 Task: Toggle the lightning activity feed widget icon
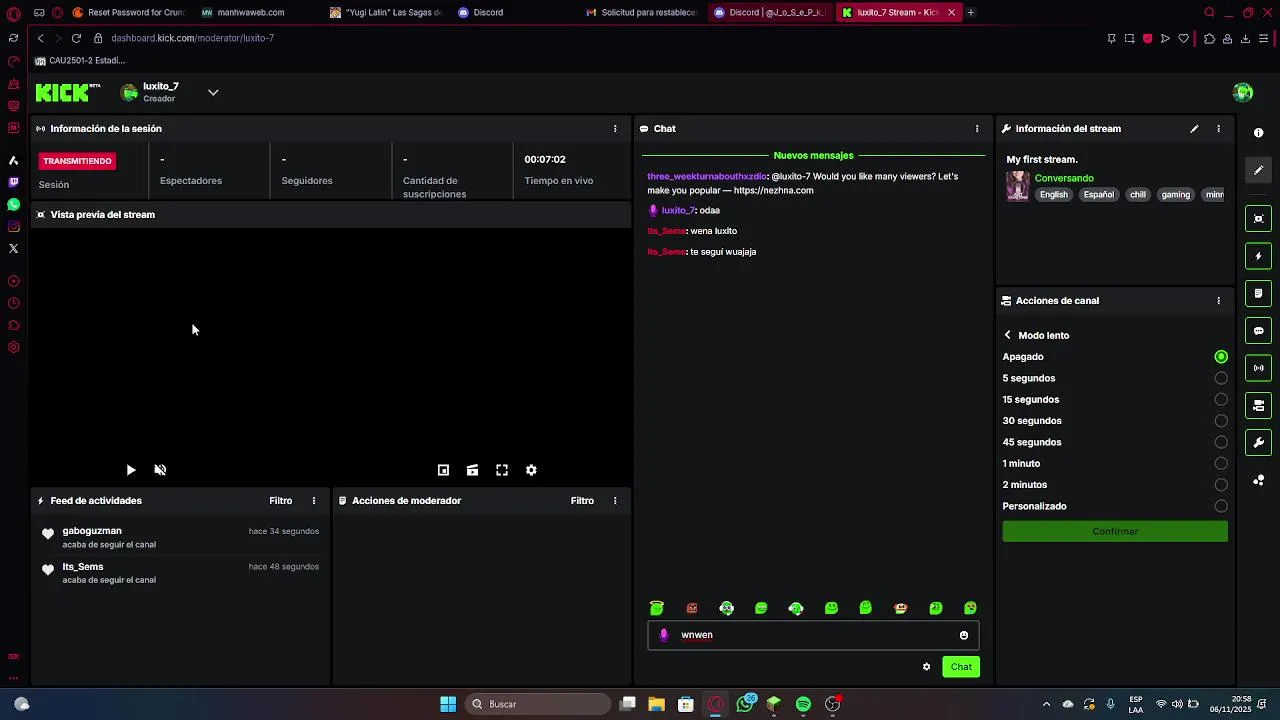click(x=1258, y=256)
